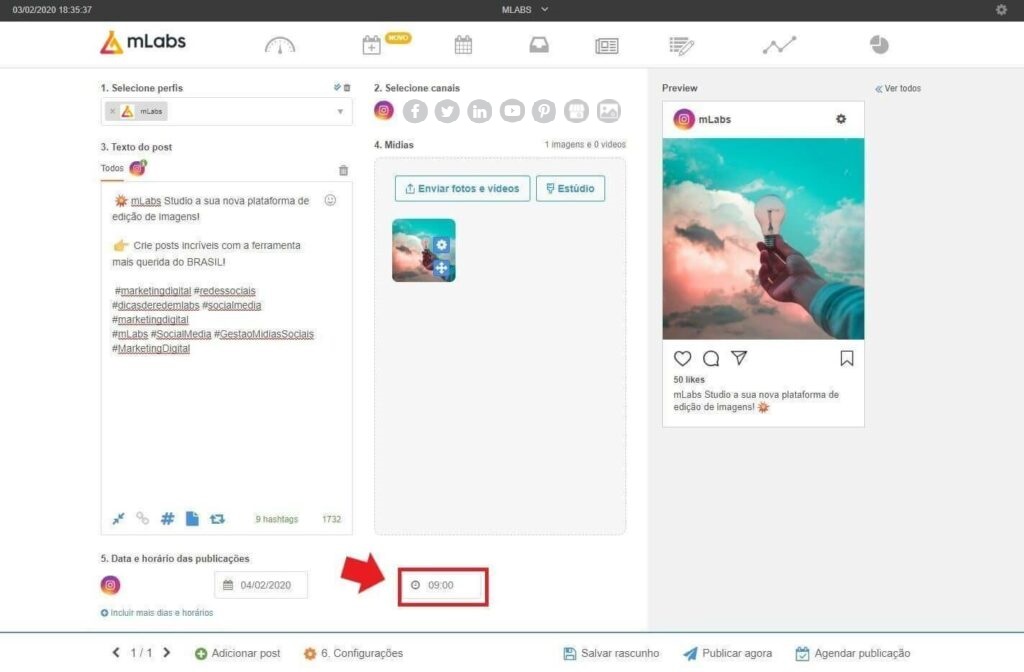
Task: Open the line chart analytics icon
Action: 779,45
